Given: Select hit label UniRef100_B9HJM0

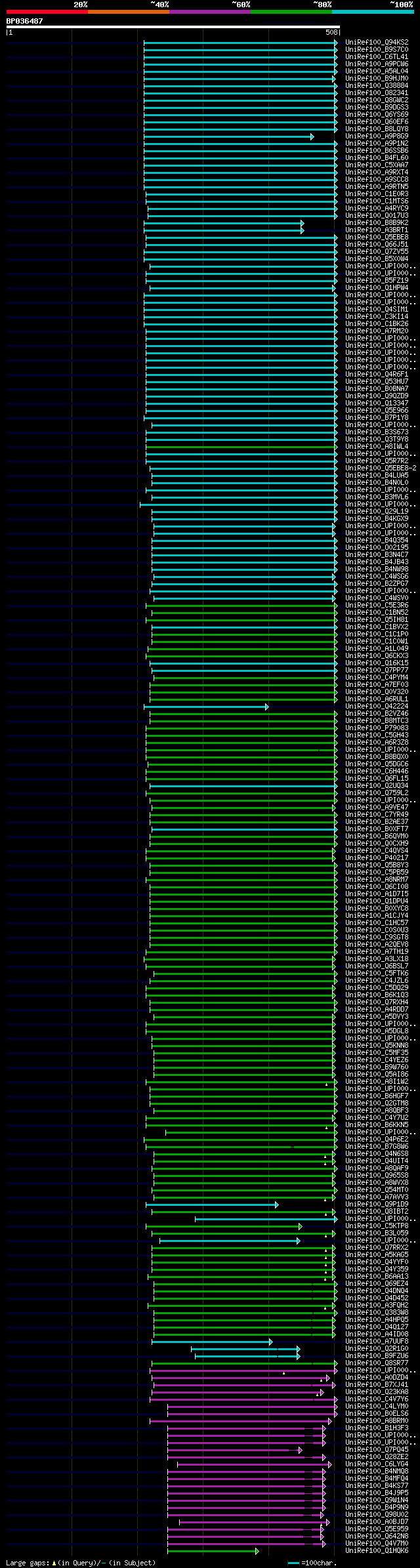Looking at the screenshot, I should coord(377,79).
